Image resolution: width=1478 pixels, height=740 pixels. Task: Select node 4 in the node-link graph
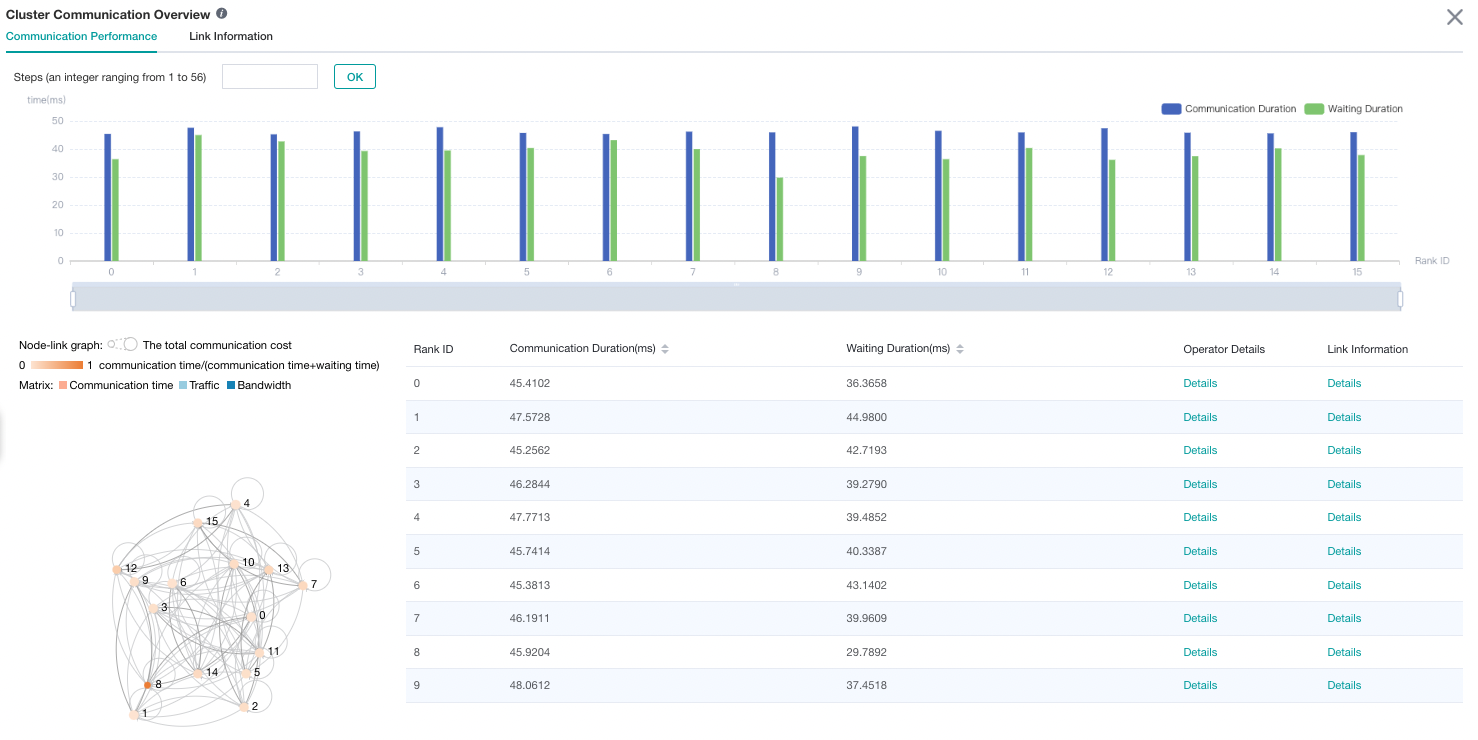tap(236, 505)
